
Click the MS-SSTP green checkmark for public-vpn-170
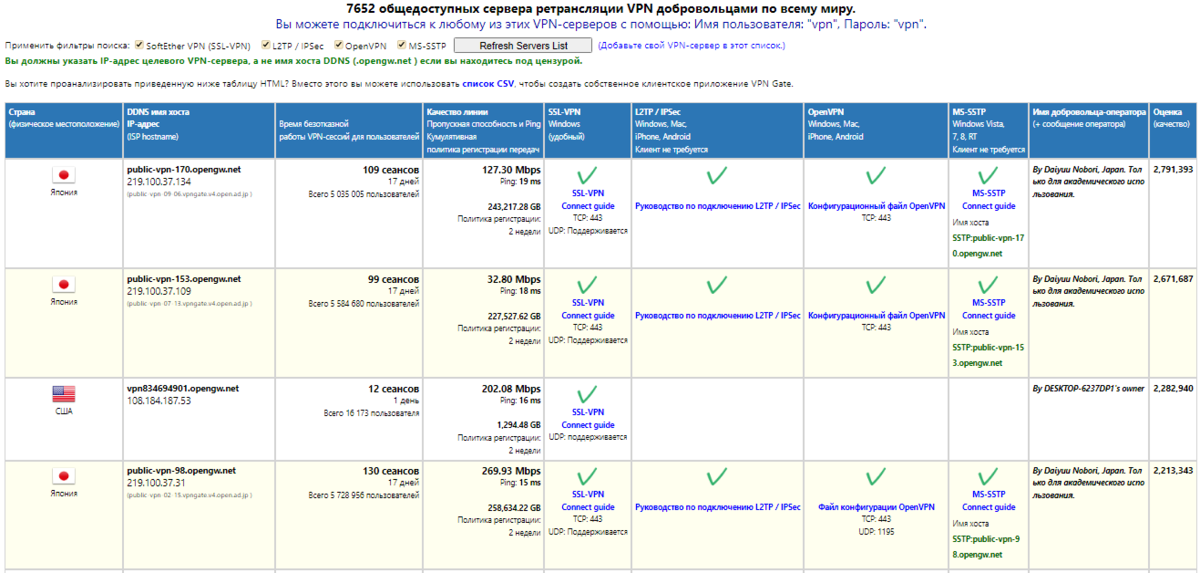(x=988, y=176)
